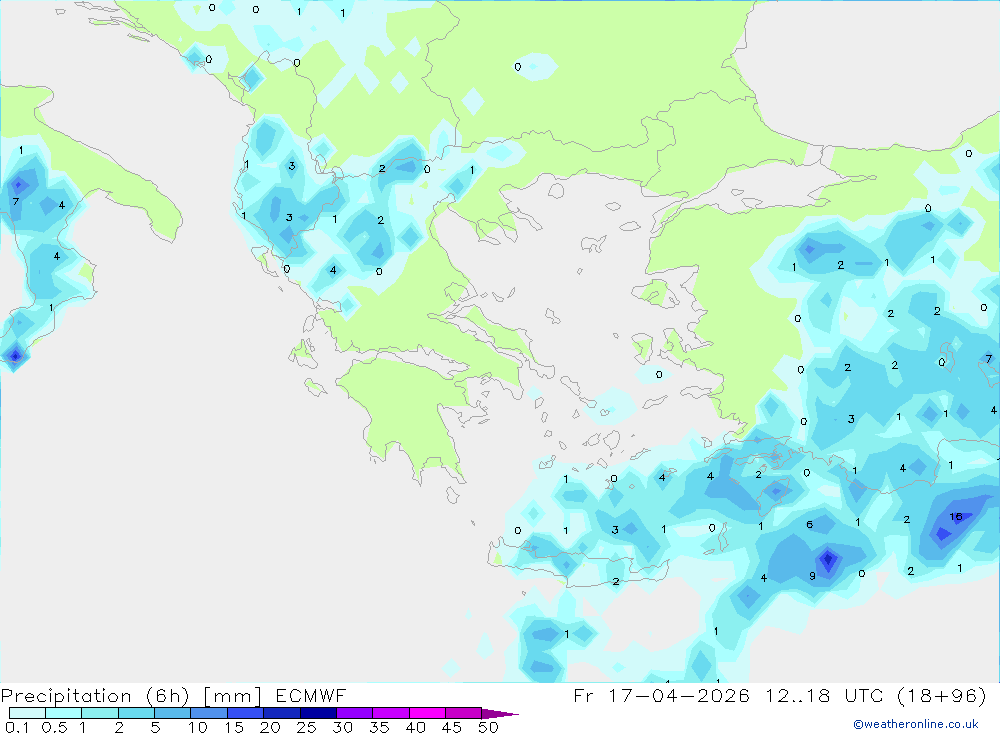Click the legend swatch between 45 and 50
Screen dimensions: 1000x733
pyautogui.click(x=464, y=713)
